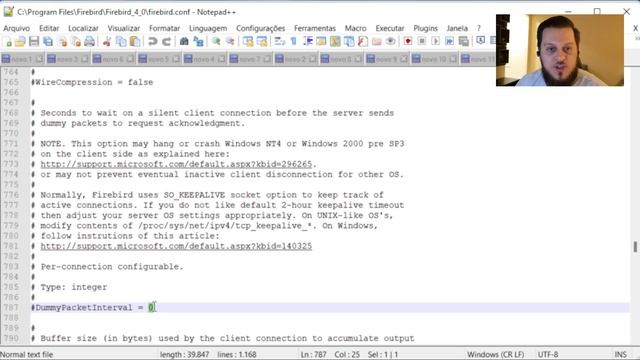
Task: Close the novo 9 tab
Action: coord(404,59)
